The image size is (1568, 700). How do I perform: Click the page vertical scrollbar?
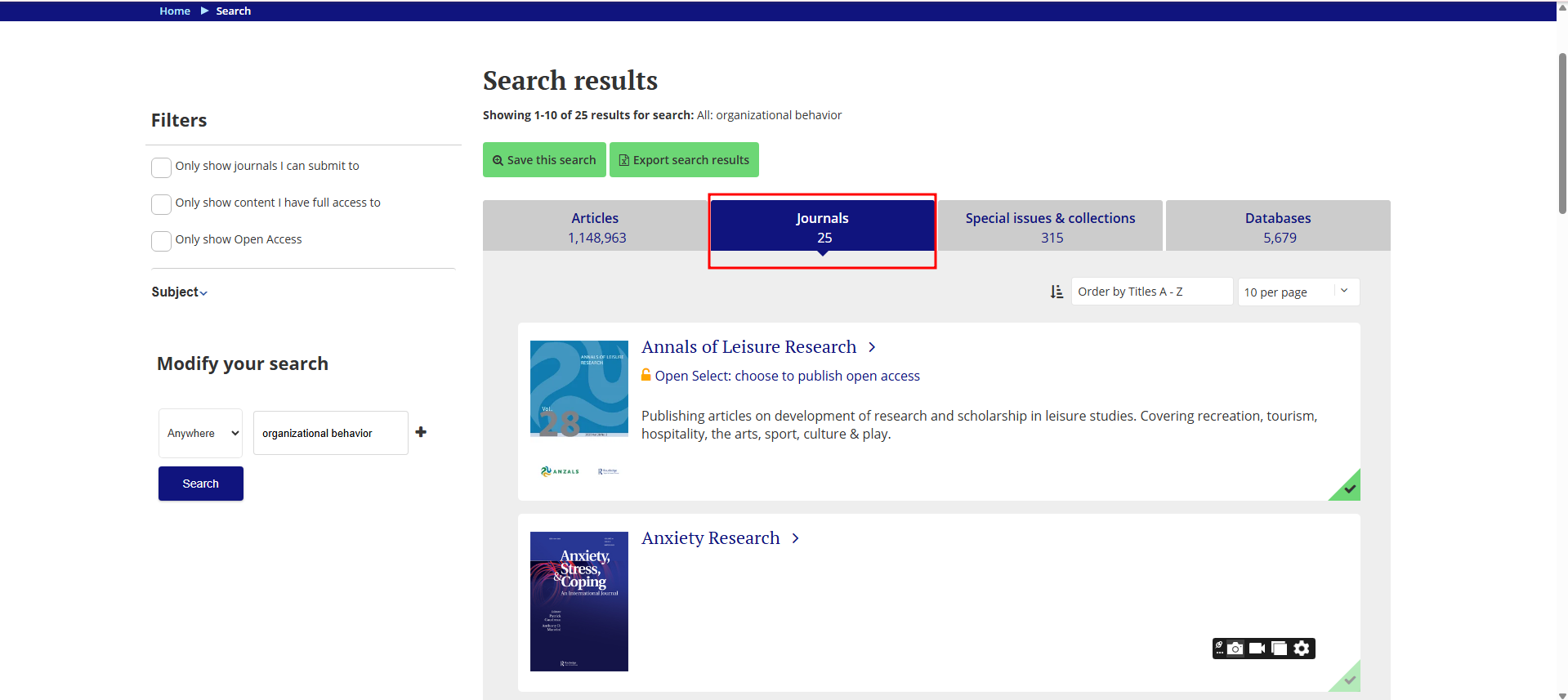1561,131
